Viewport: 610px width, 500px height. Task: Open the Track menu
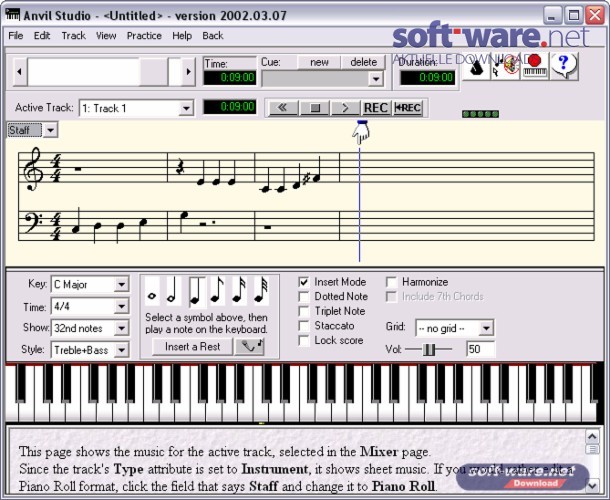click(x=74, y=36)
